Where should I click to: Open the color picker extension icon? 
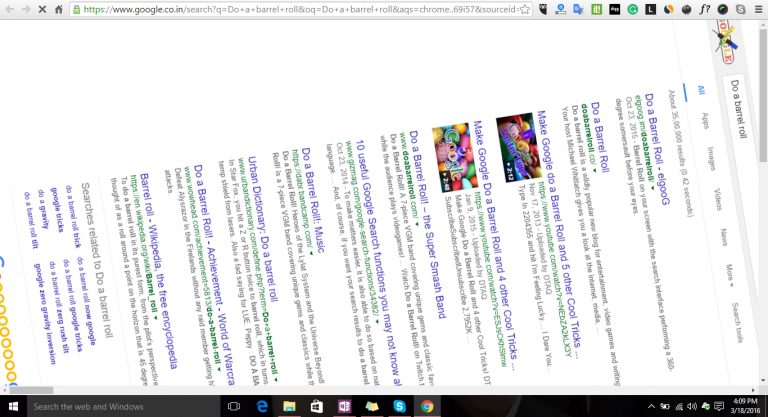722,9
